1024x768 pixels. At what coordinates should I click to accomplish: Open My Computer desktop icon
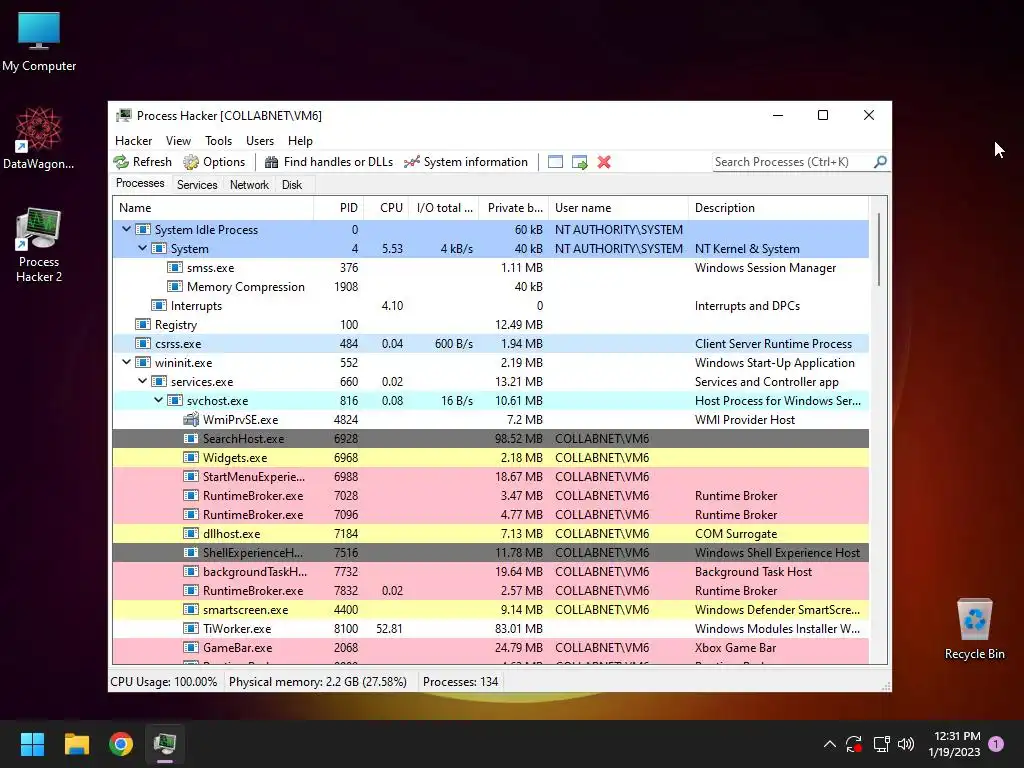pos(39,42)
